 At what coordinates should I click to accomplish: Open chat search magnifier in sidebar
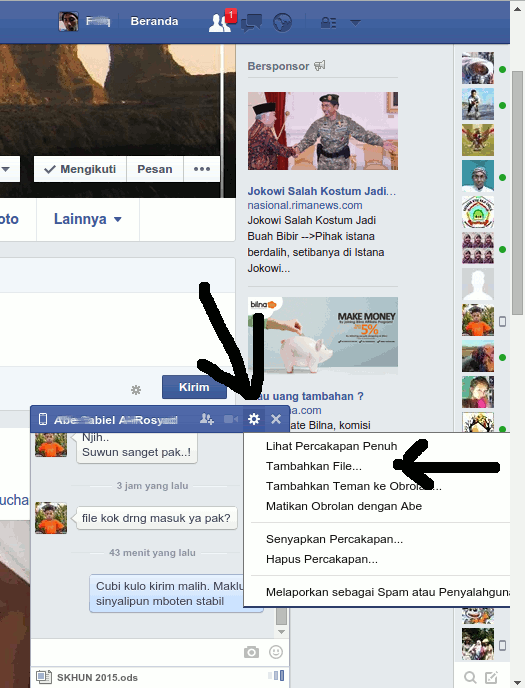[470, 677]
